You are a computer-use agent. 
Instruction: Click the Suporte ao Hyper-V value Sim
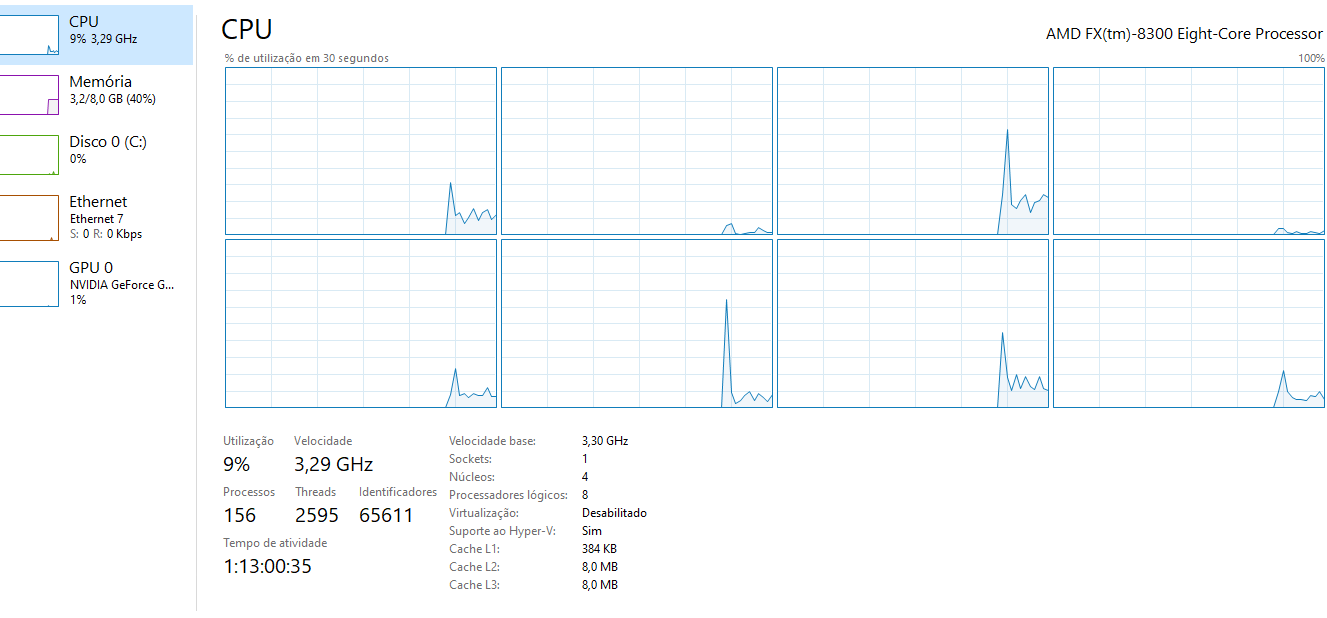pos(592,531)
